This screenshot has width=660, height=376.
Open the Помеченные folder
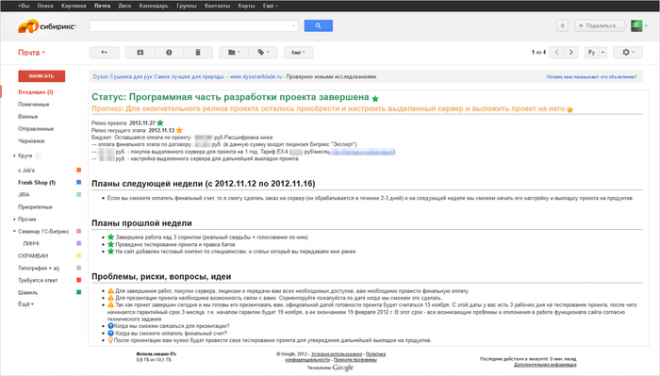pos(34,104)
